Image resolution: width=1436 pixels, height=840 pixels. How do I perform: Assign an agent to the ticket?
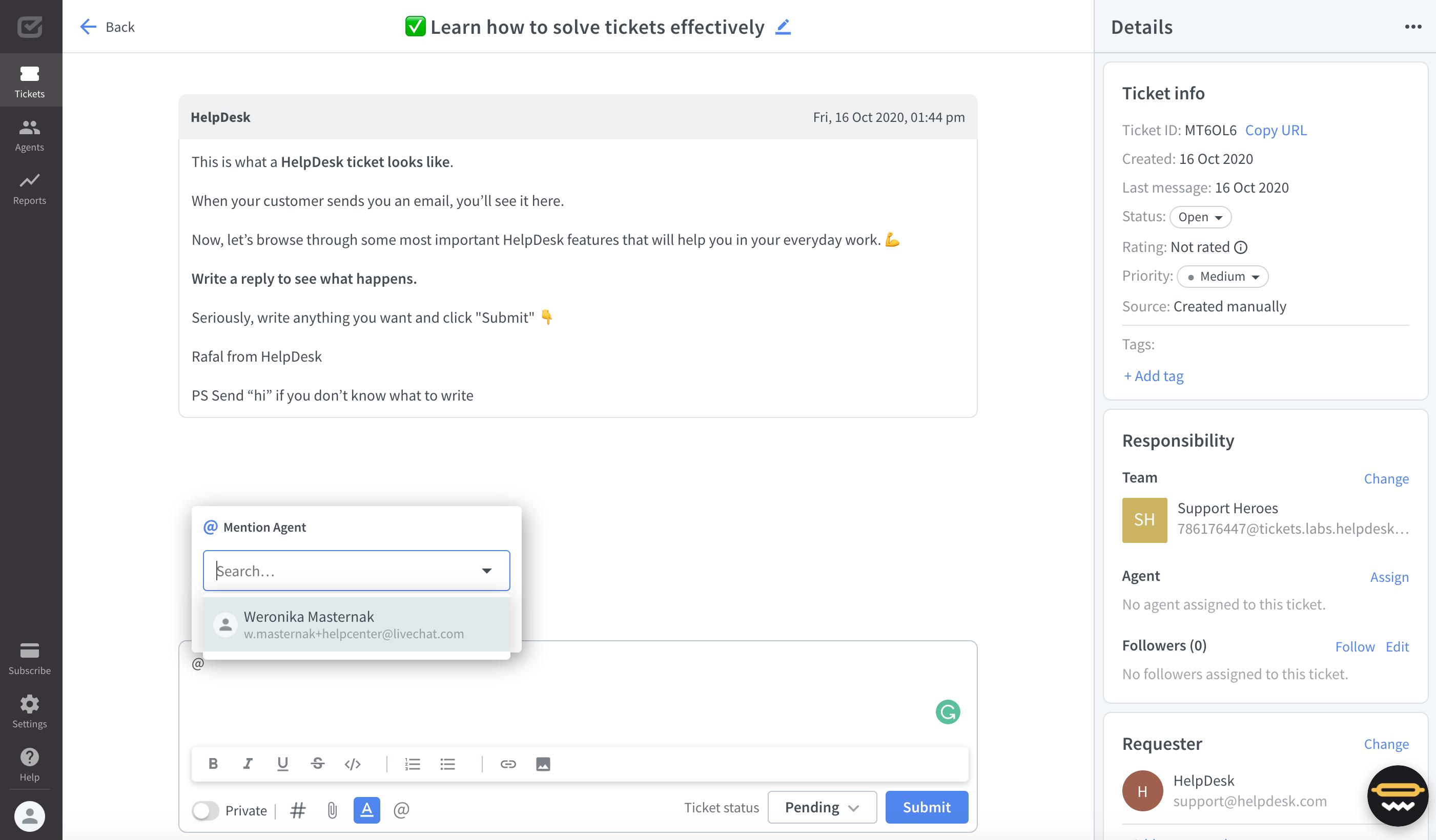(x=1389, y=577)
